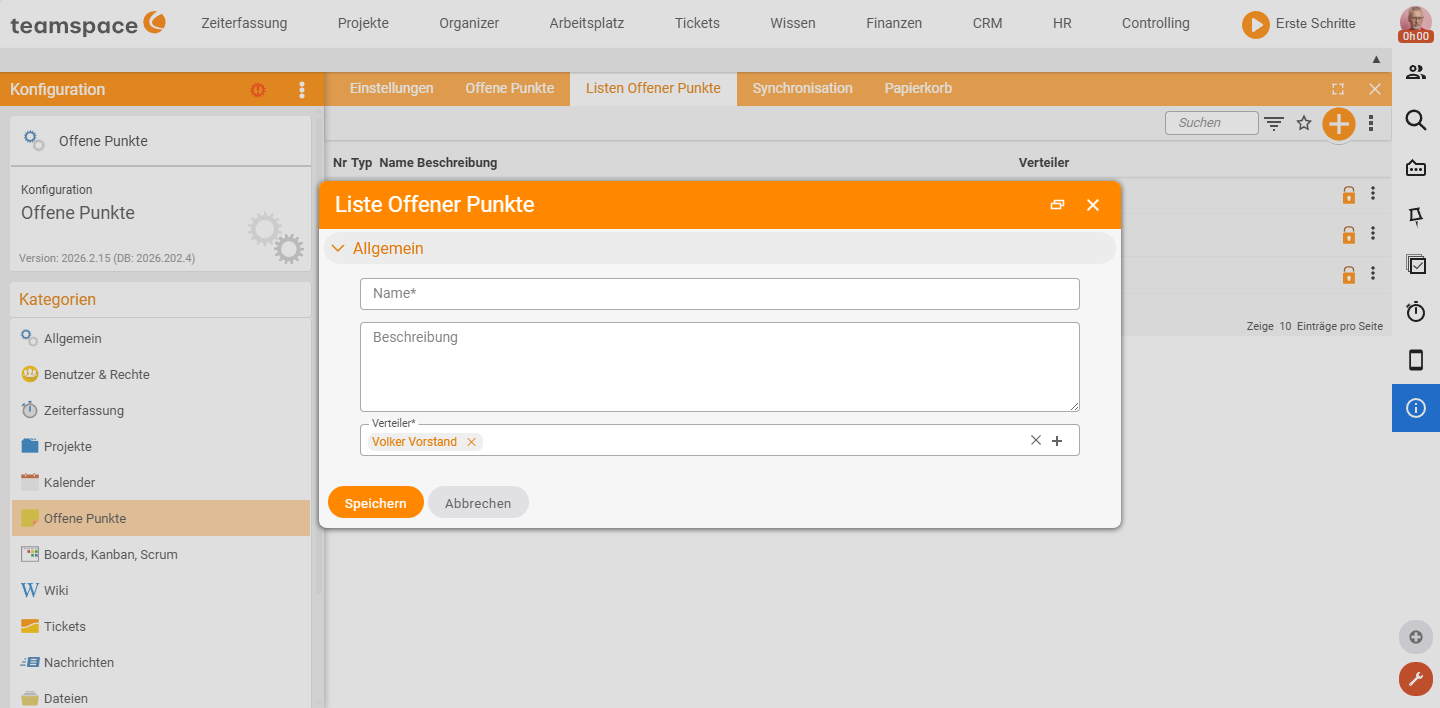This screenshot has width=1440, height=708.
Task: Open the mobile phone icon in right sidebar
Action: [1416, 360]
